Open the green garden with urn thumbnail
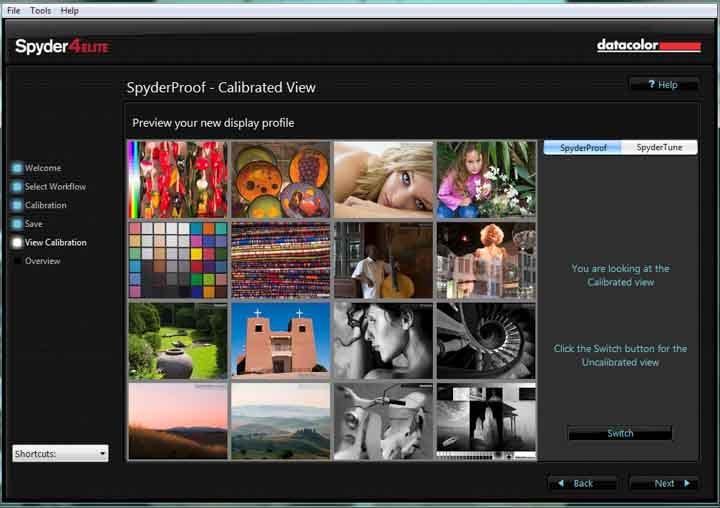Image resolution: width=720 pixels, height=508 pixels. point(178,341)
